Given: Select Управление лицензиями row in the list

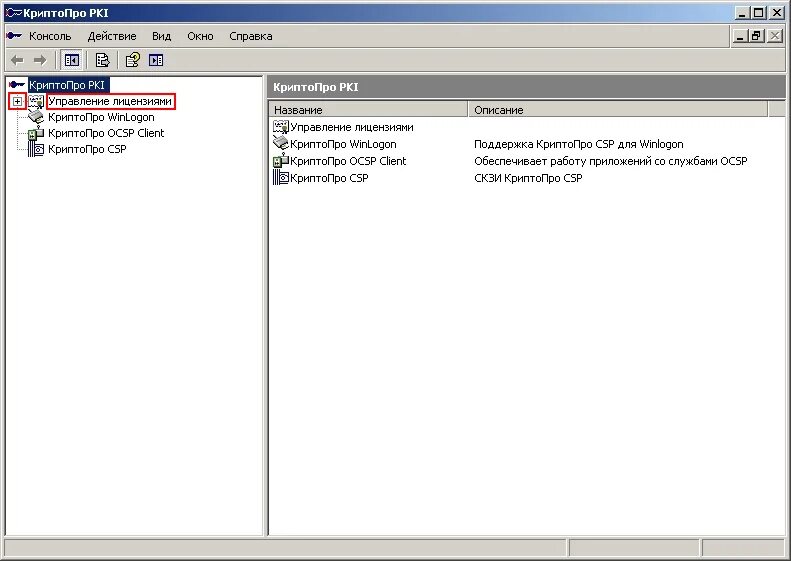Looking at the screenshot, I should pyautogui.click(x=343, y=127).
